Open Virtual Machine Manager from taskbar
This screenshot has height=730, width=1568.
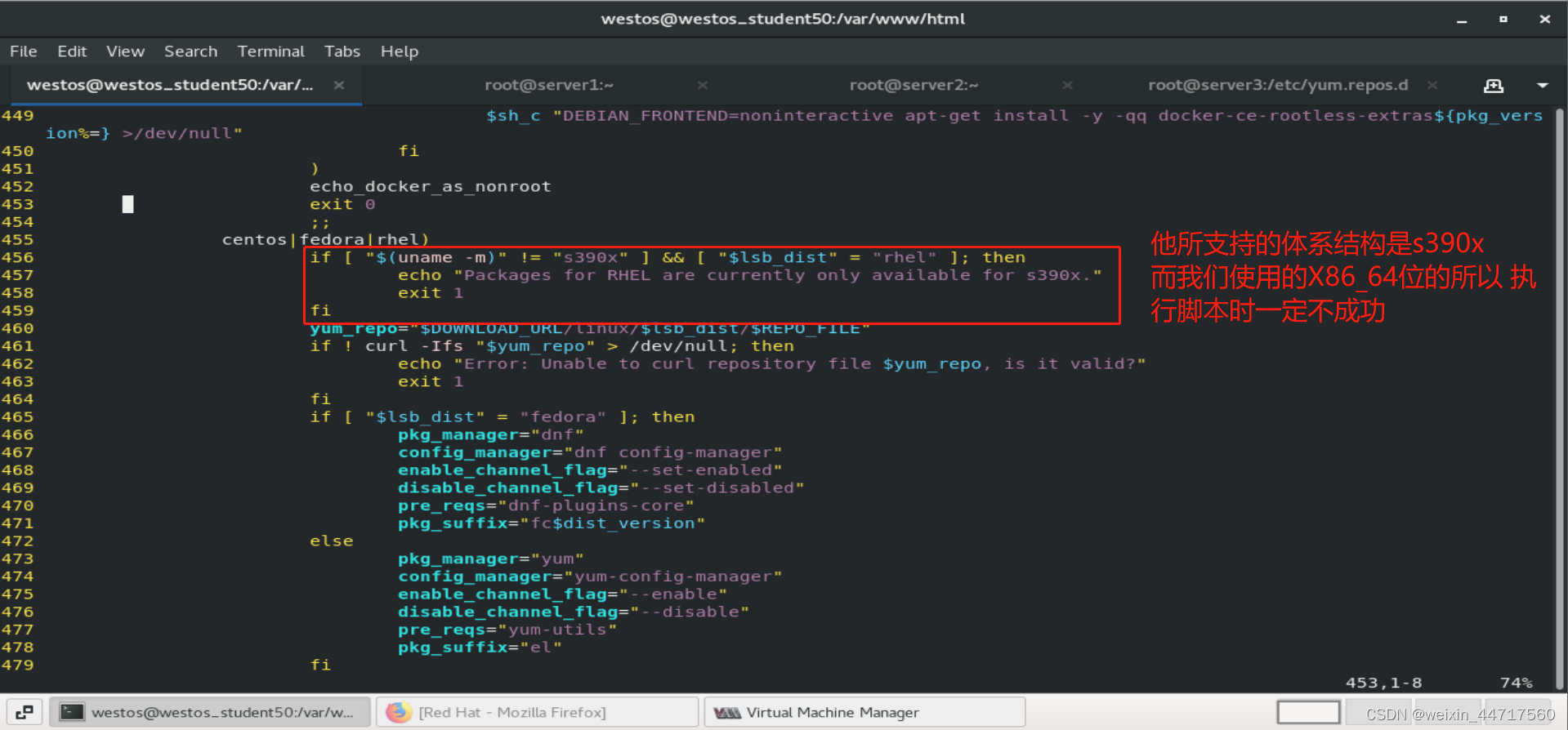(x=864, y=712)
